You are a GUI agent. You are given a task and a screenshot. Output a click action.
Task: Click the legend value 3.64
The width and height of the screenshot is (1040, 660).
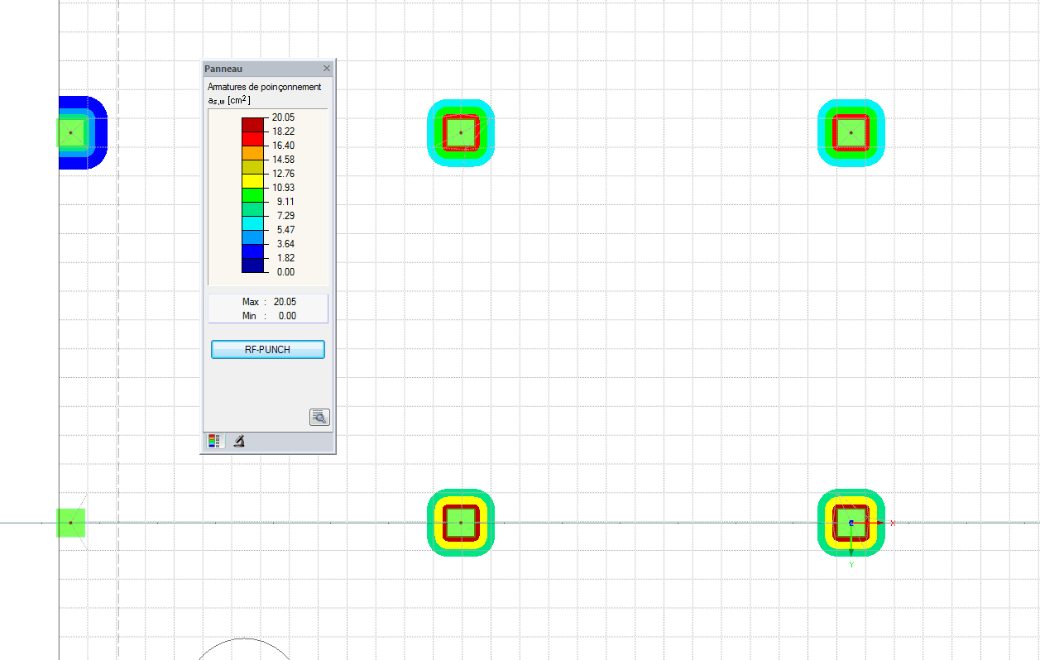(286, 243)
